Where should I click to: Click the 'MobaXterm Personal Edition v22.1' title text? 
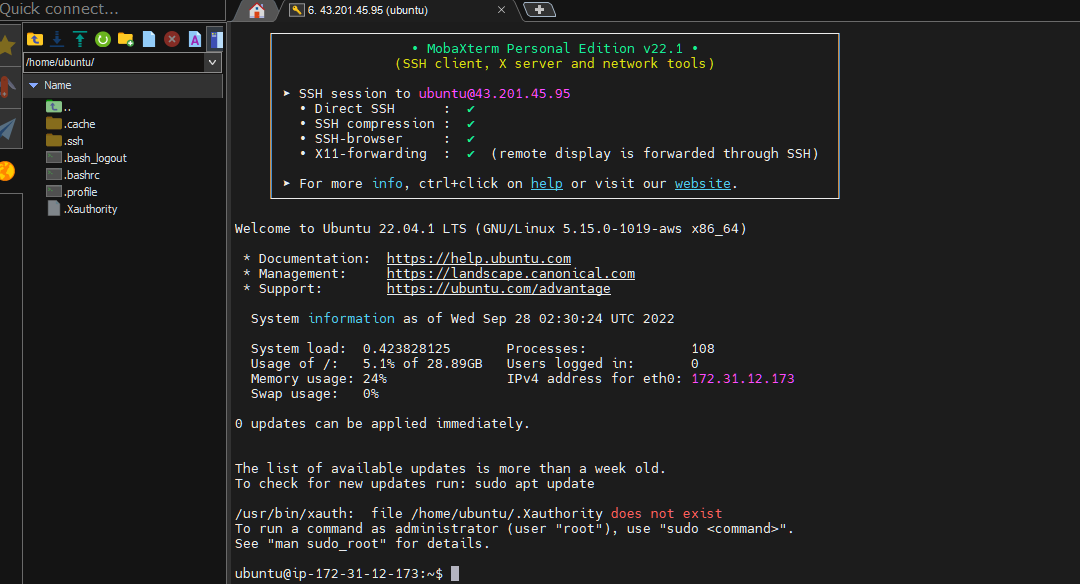tap(554, 48)
